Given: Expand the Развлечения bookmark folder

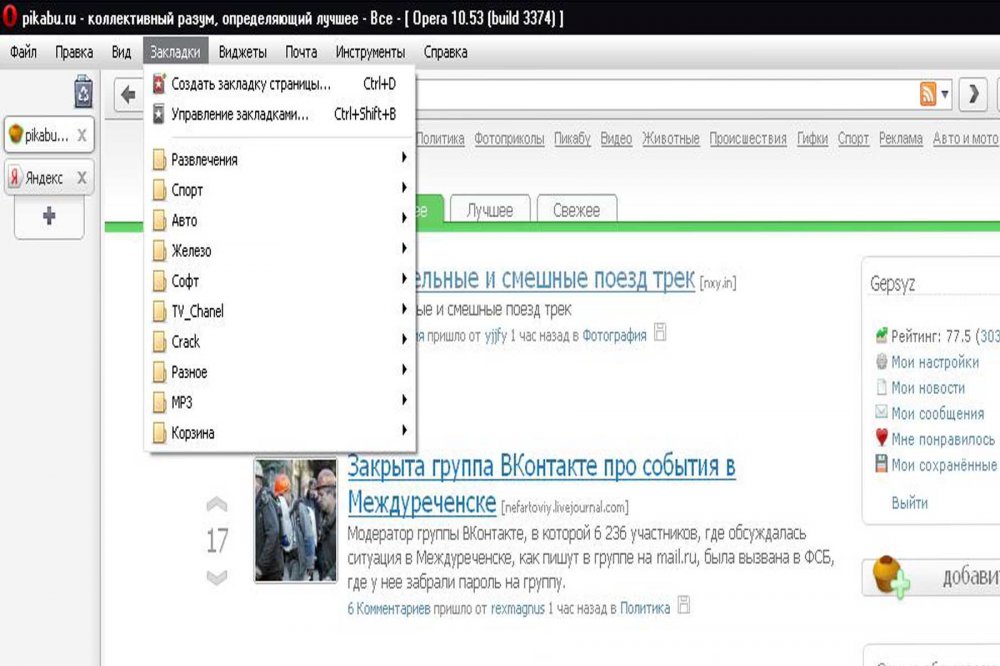Looking at the screenshot, I should [x=279, y=159].
